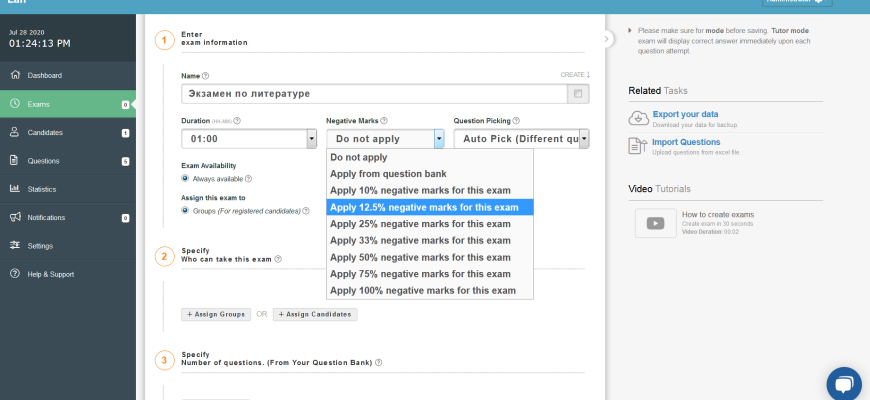Select Groups for registered candidates option
This screenshot has height=400, width=870.
pos(185,211)
